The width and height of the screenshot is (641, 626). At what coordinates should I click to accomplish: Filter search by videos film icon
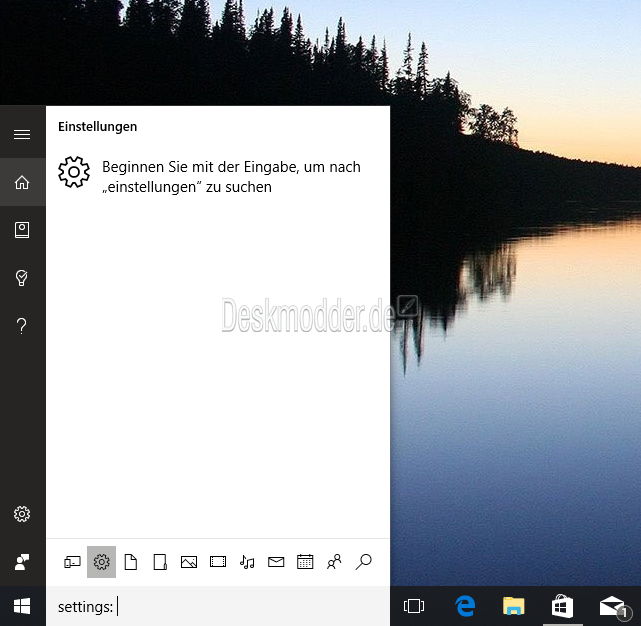(x=218, y=562)
